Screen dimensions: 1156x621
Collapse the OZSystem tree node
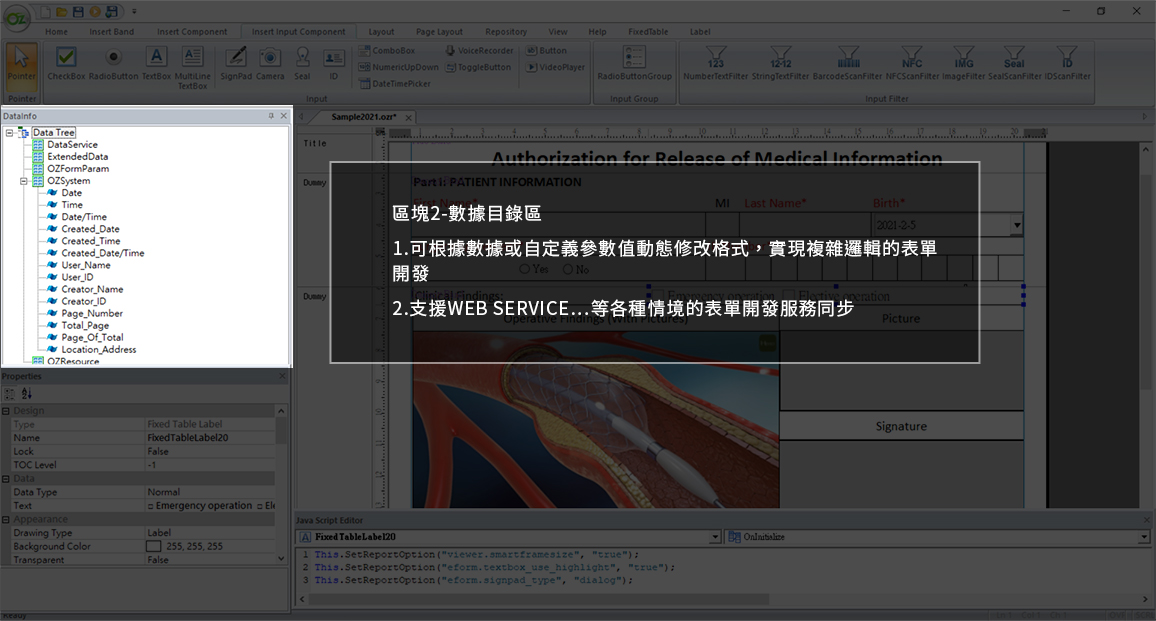tap(23, 180)
